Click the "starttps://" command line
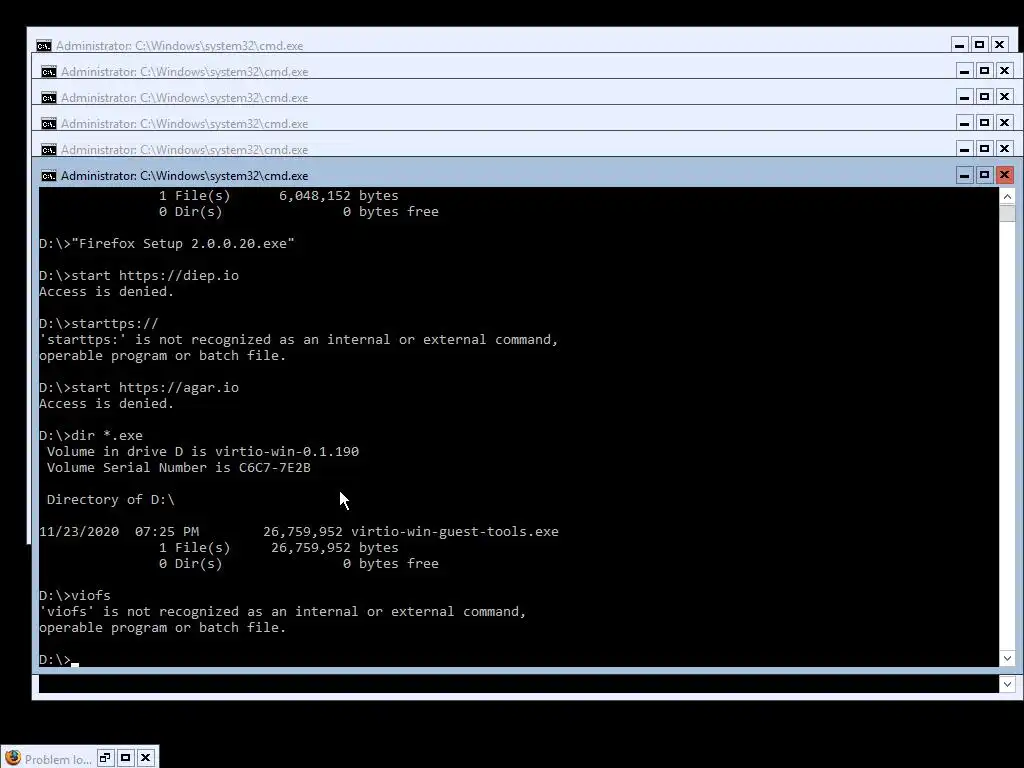The width and height of the screenshot is (1024, 768). pos(98,324)
